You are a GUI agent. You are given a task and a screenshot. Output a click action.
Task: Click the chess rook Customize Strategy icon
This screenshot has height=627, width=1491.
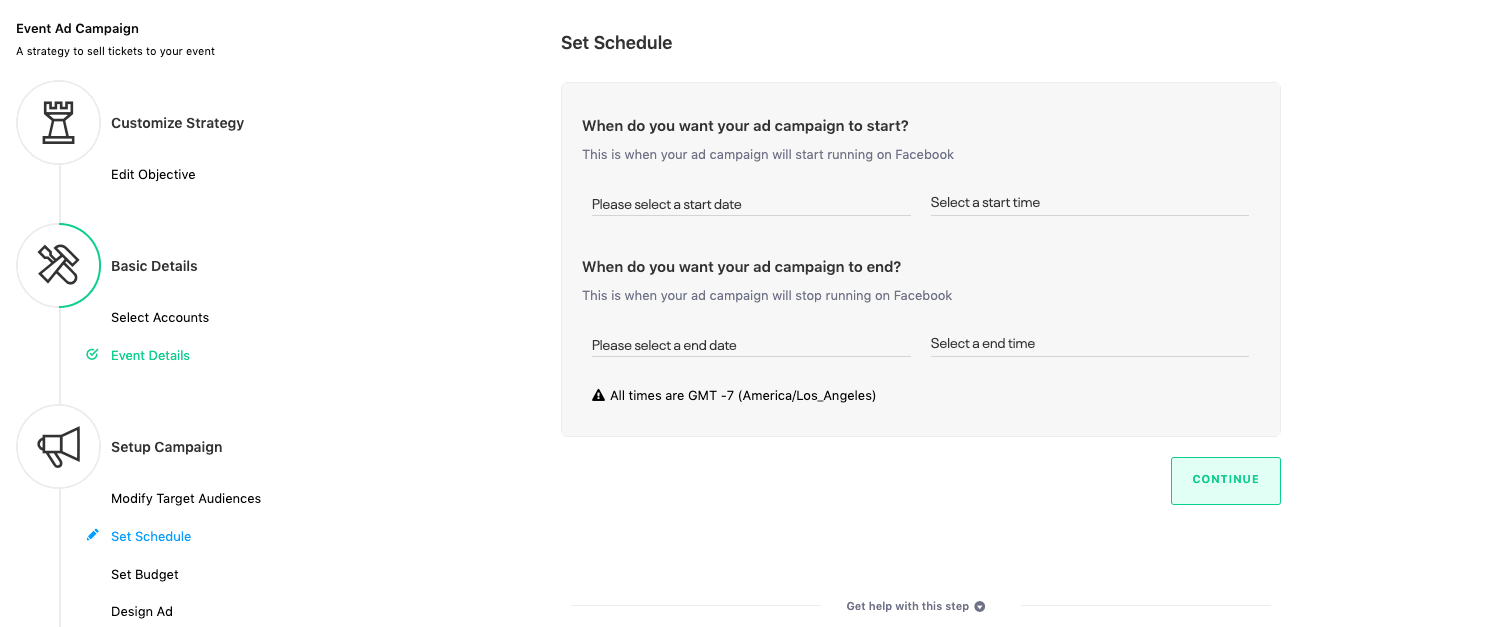tap(58, 123)
